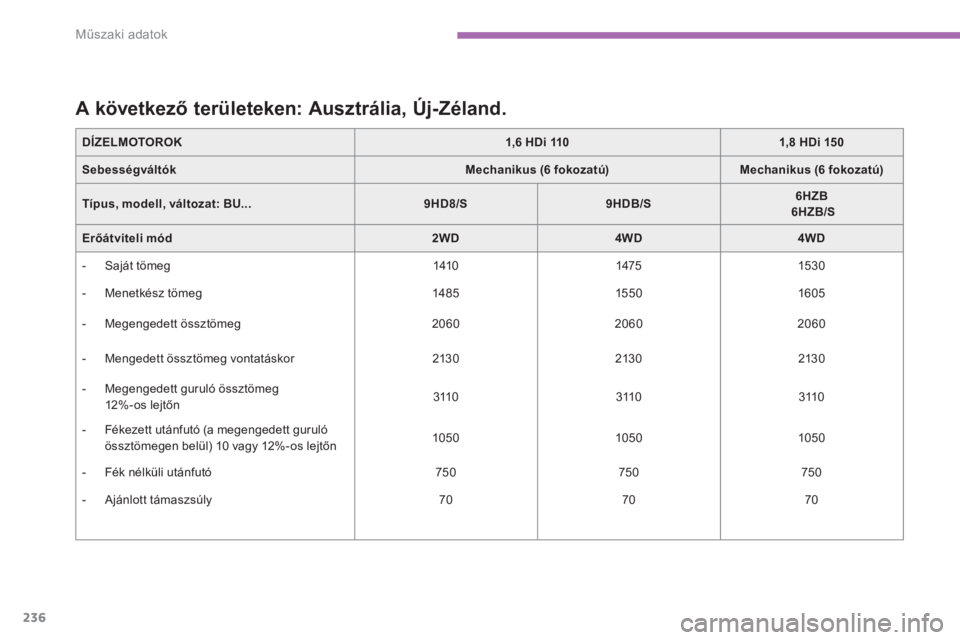
Task: Click the 'Műszaki adatok' header text
Action: (x=121, y=35)
